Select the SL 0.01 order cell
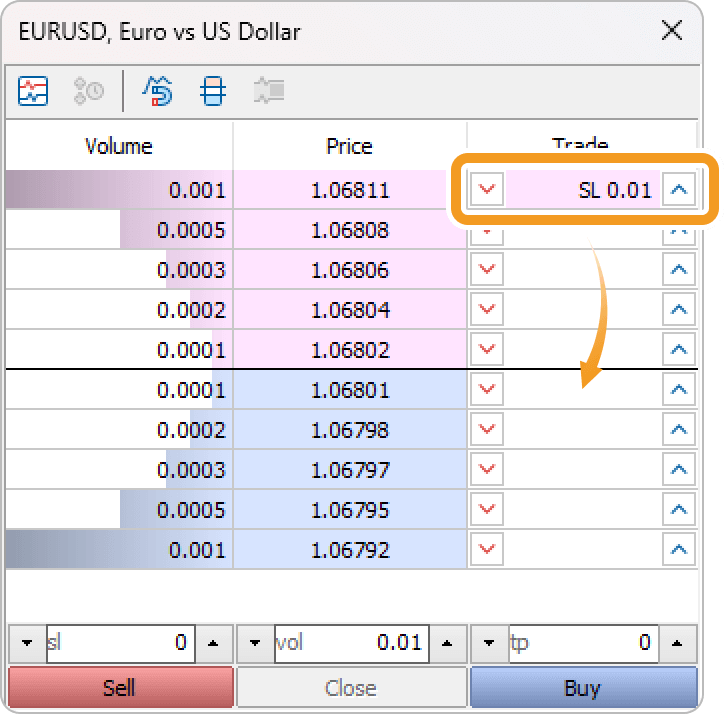 pos(583,189)
